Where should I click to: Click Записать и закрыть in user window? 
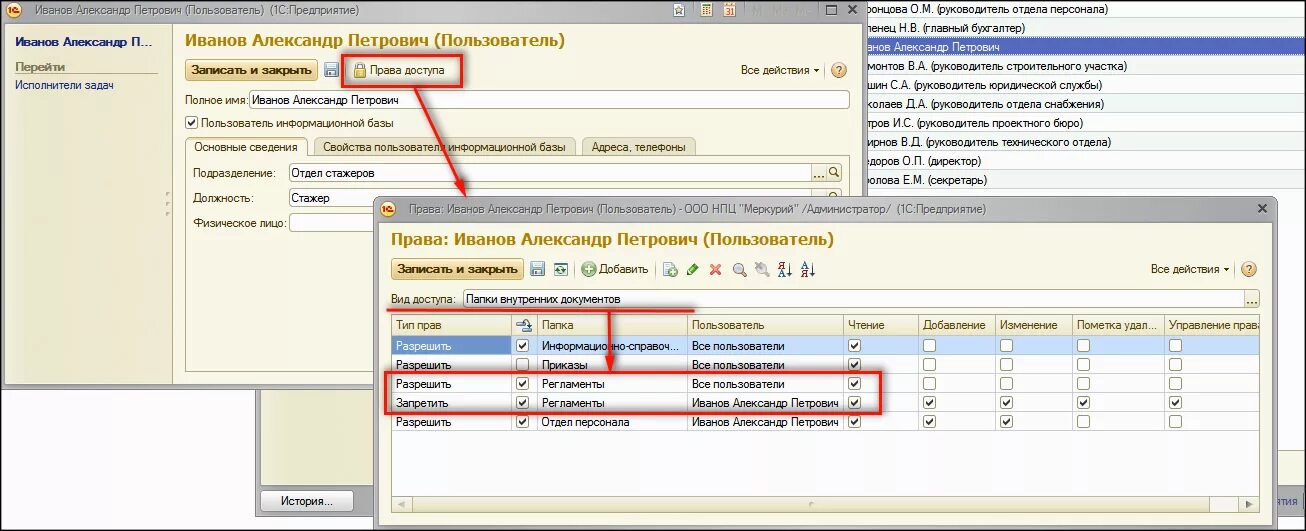(x=252, y=71)
